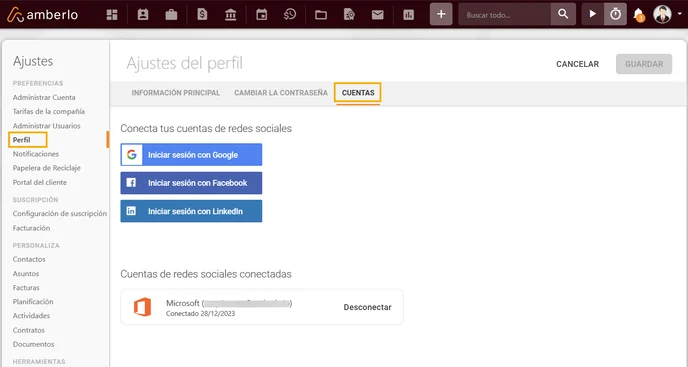Open the contracts certificate icon
688x367 pixels.
point(349,14)
